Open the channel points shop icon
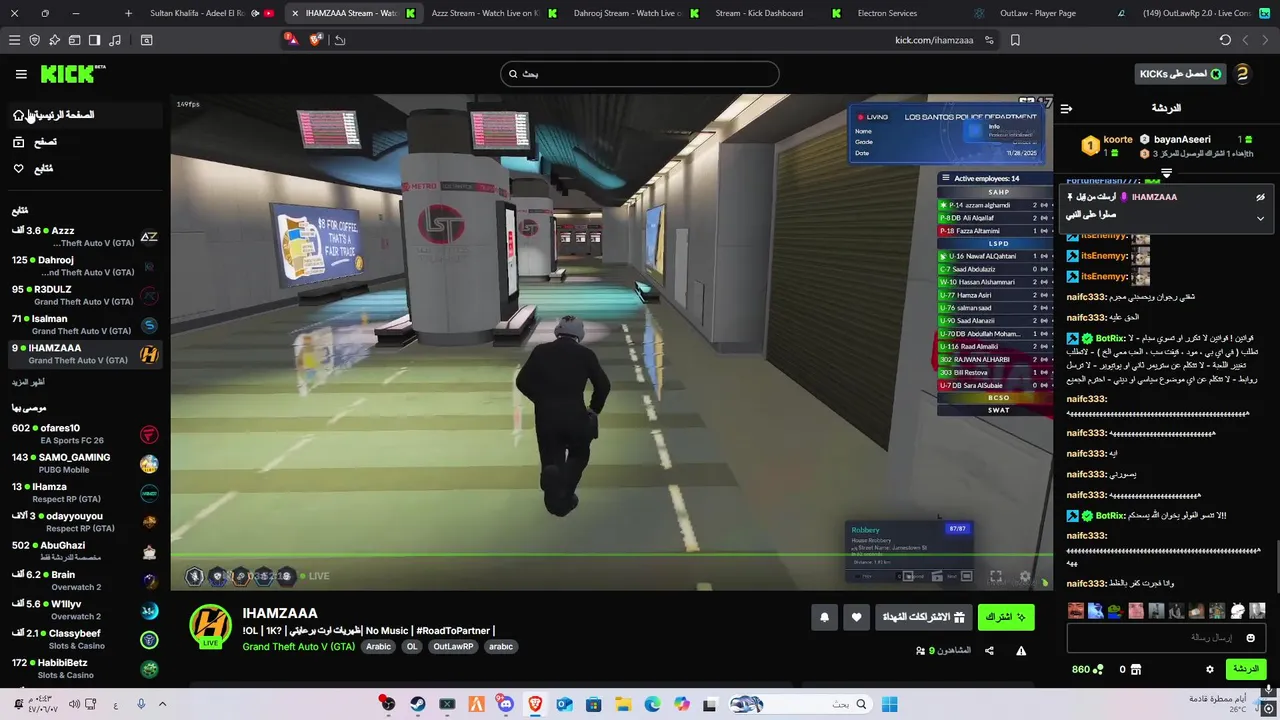The image size is (1280, 720). click(1135, 669)
